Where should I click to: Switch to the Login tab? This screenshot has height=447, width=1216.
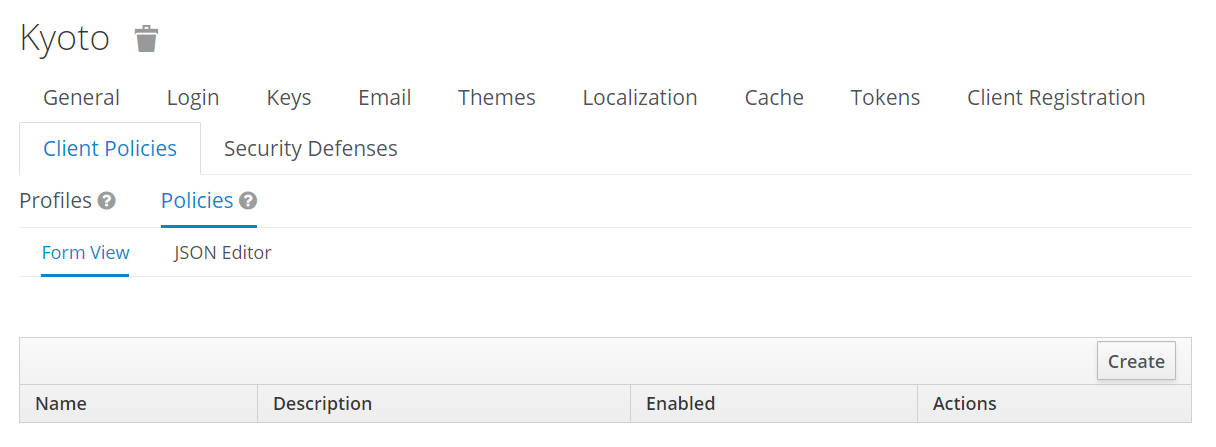(193, 97)
